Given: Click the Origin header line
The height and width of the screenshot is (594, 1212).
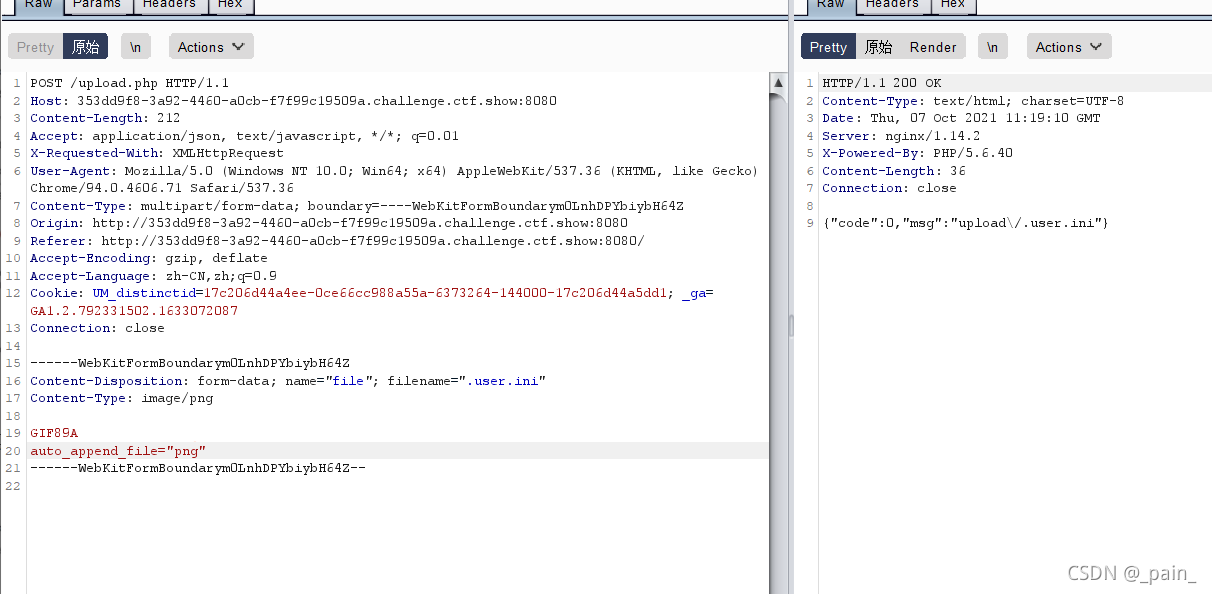Looking at the screenshot, I should click(329, 223).
